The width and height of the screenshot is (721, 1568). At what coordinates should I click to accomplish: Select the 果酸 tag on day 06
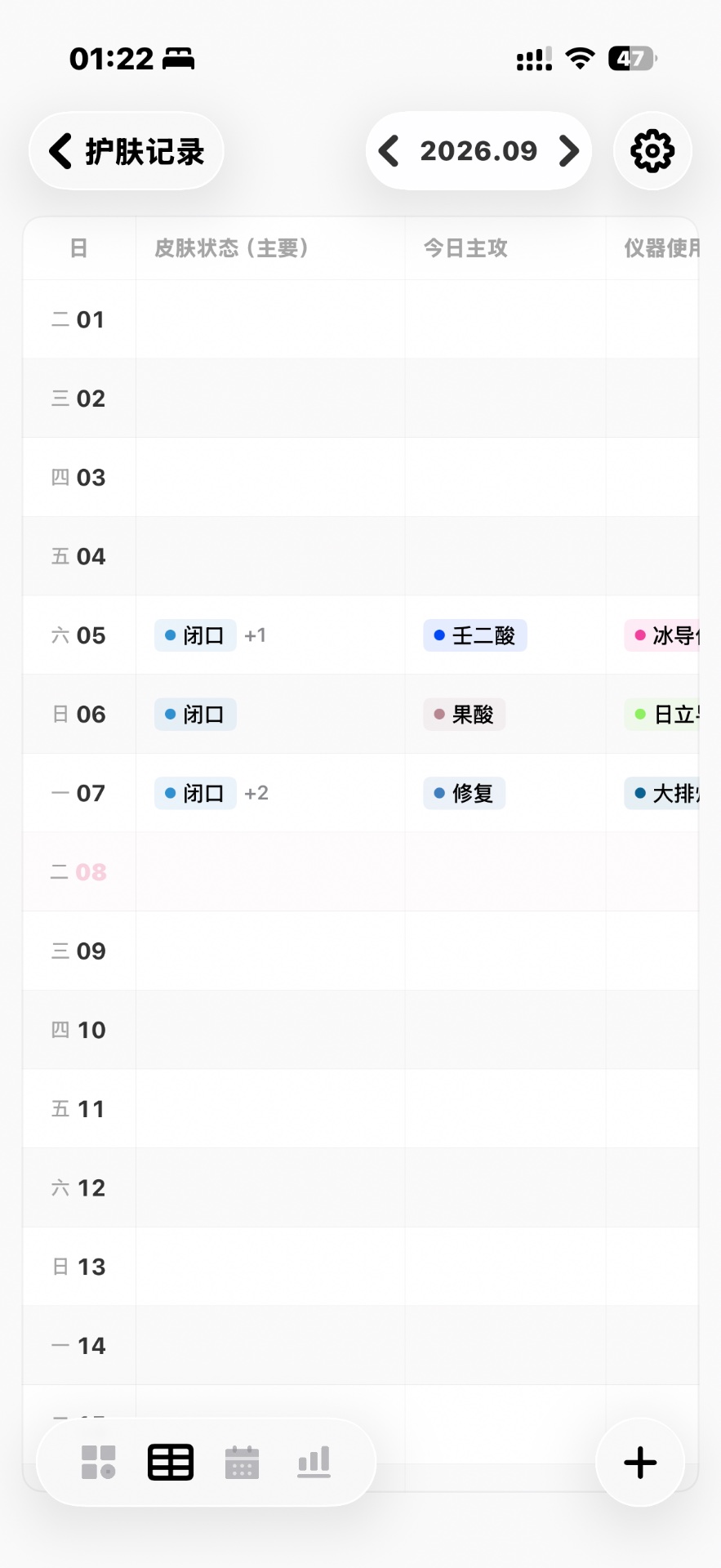(464, 715)
